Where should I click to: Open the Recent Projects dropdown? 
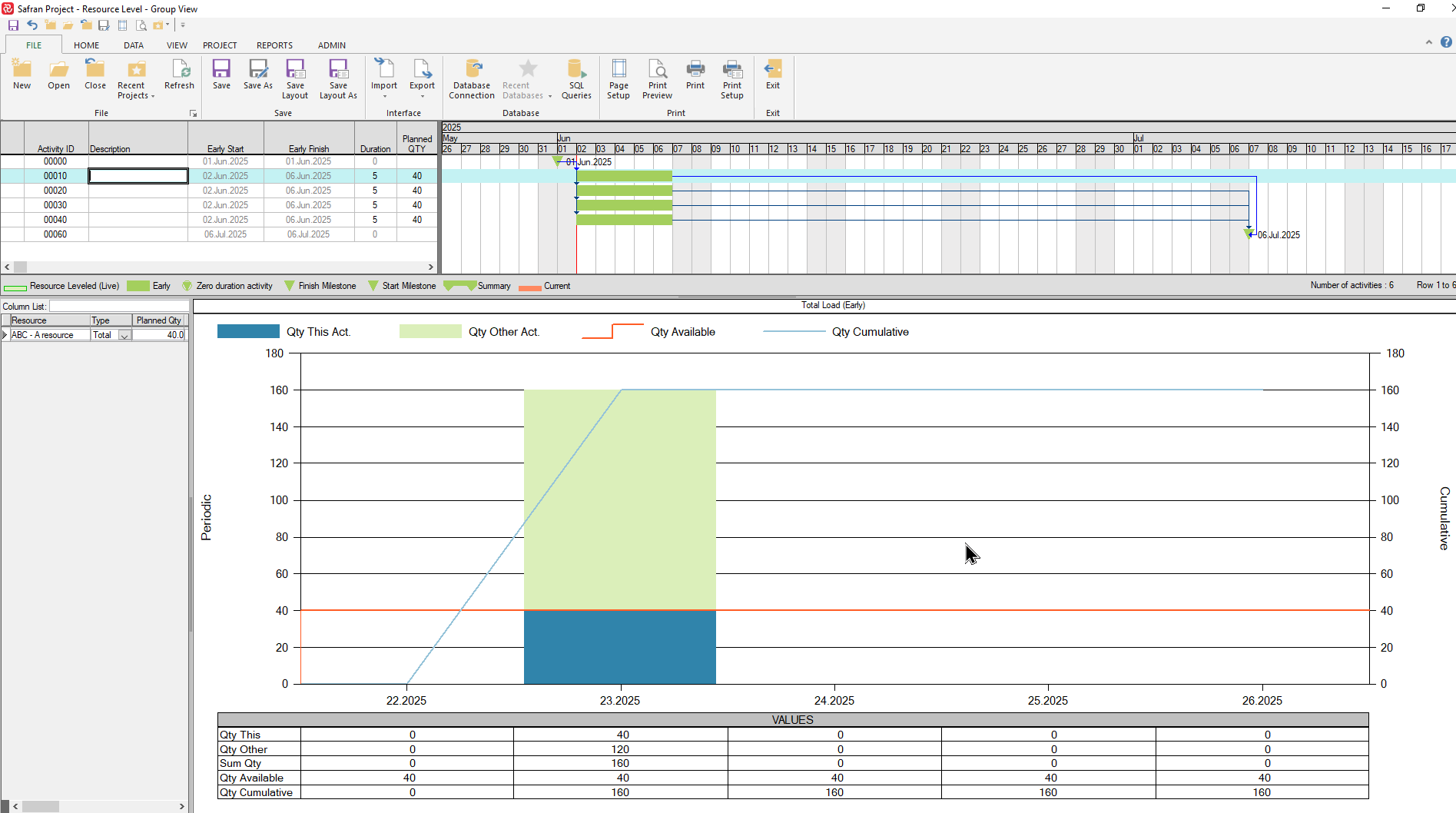click(136, 79)
